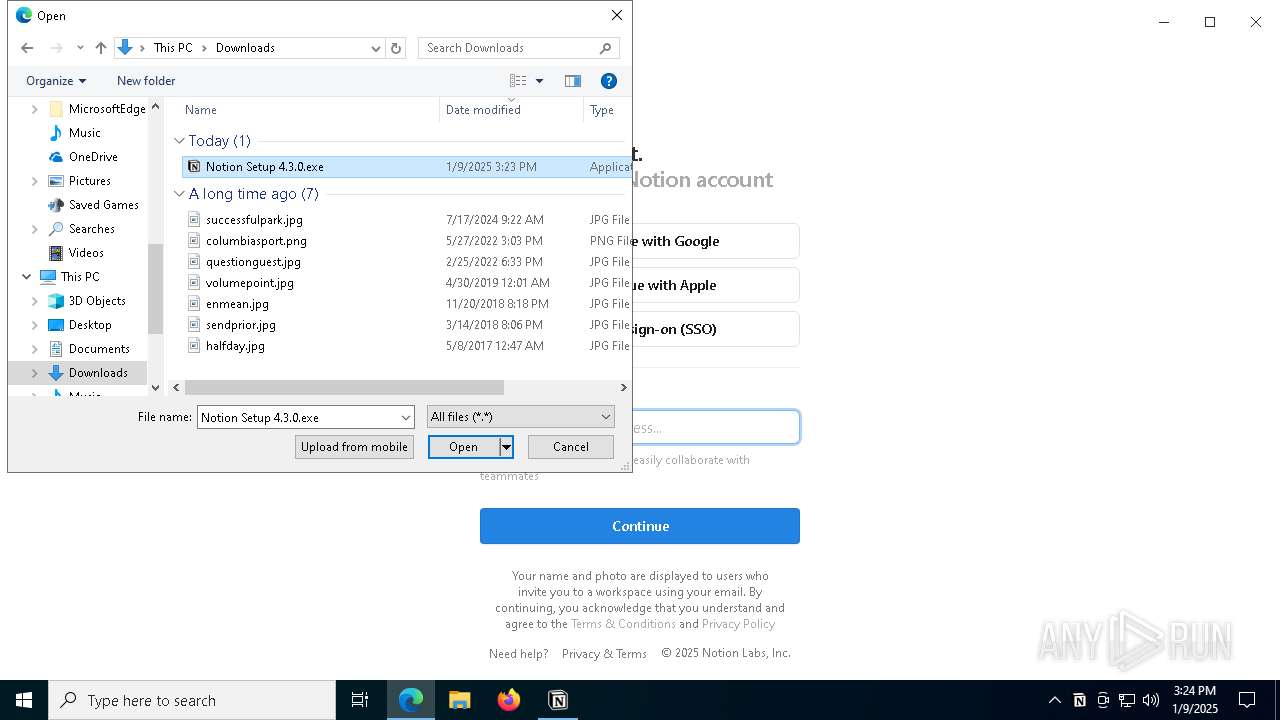Viewport: 1280px width, 720px height.
Task: Open Music folder in navigation pane
Action: [85, 133]
